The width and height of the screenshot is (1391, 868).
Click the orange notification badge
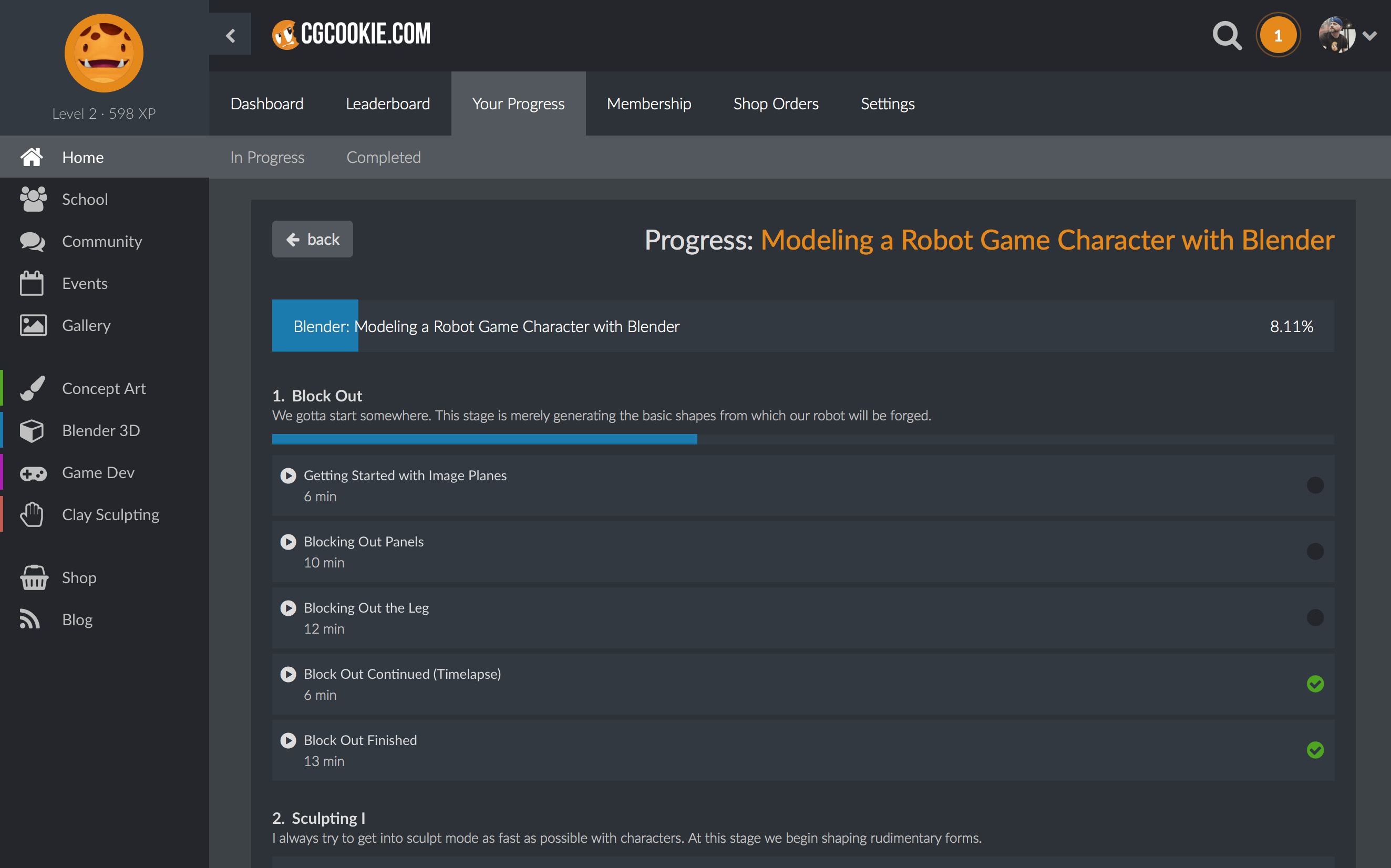pyautogui.click(x=1277, y=36)
